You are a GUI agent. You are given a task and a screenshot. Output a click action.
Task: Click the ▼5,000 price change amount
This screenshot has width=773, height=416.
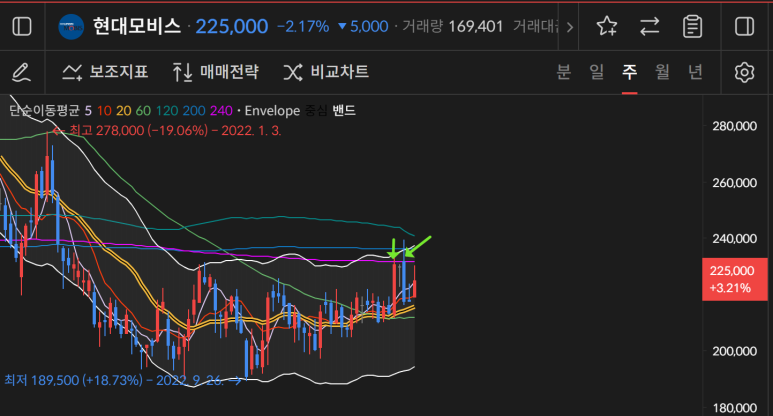pos(363,27)
